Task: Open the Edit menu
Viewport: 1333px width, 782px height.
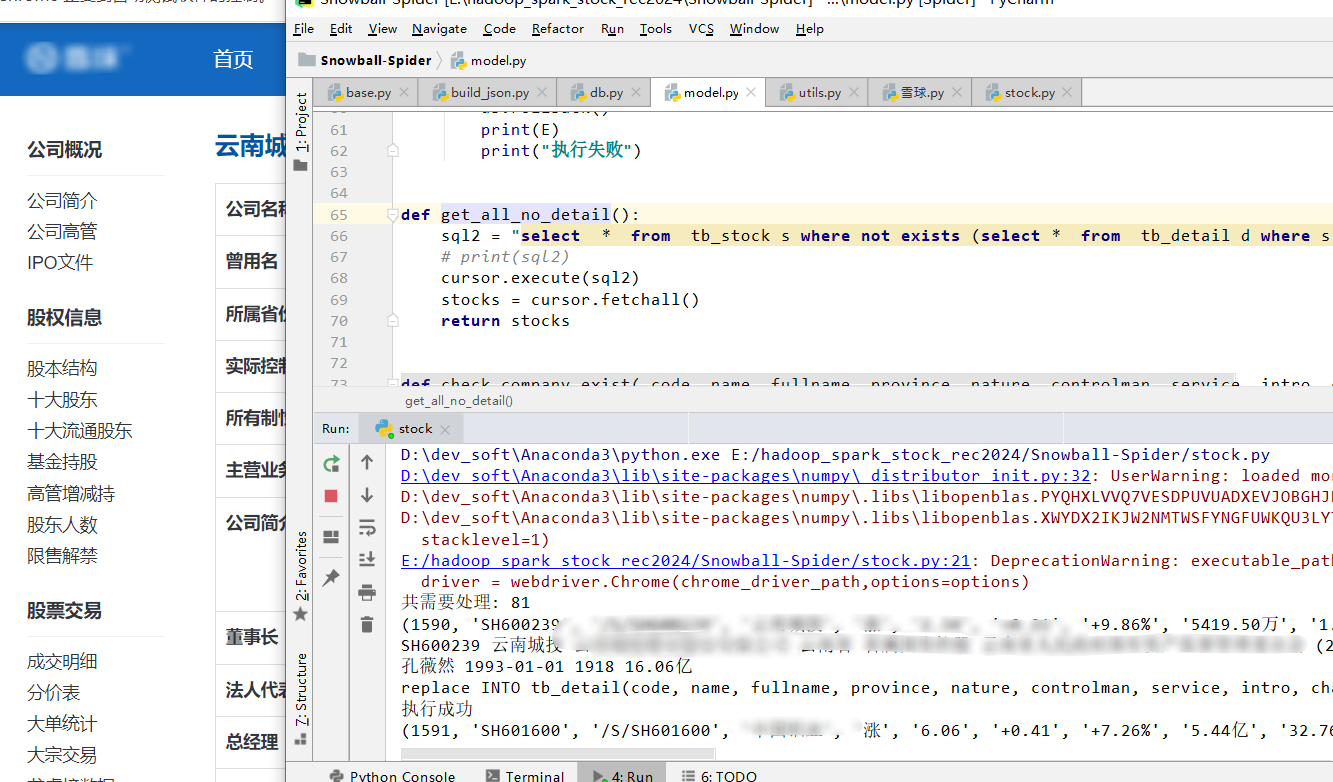Action: point(341,29)
